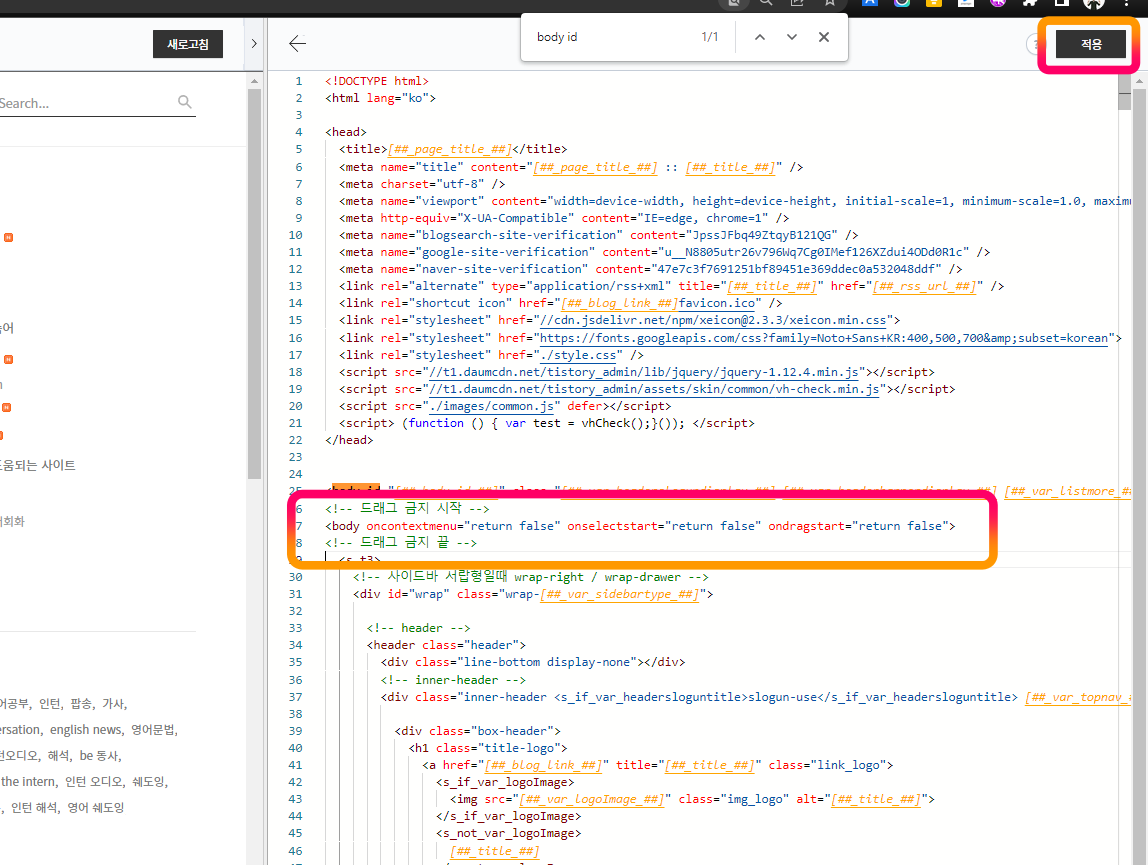Click the 'title-logo' h1 on line 40
The width and height of the screenshot is (1148, 865).
488,748
